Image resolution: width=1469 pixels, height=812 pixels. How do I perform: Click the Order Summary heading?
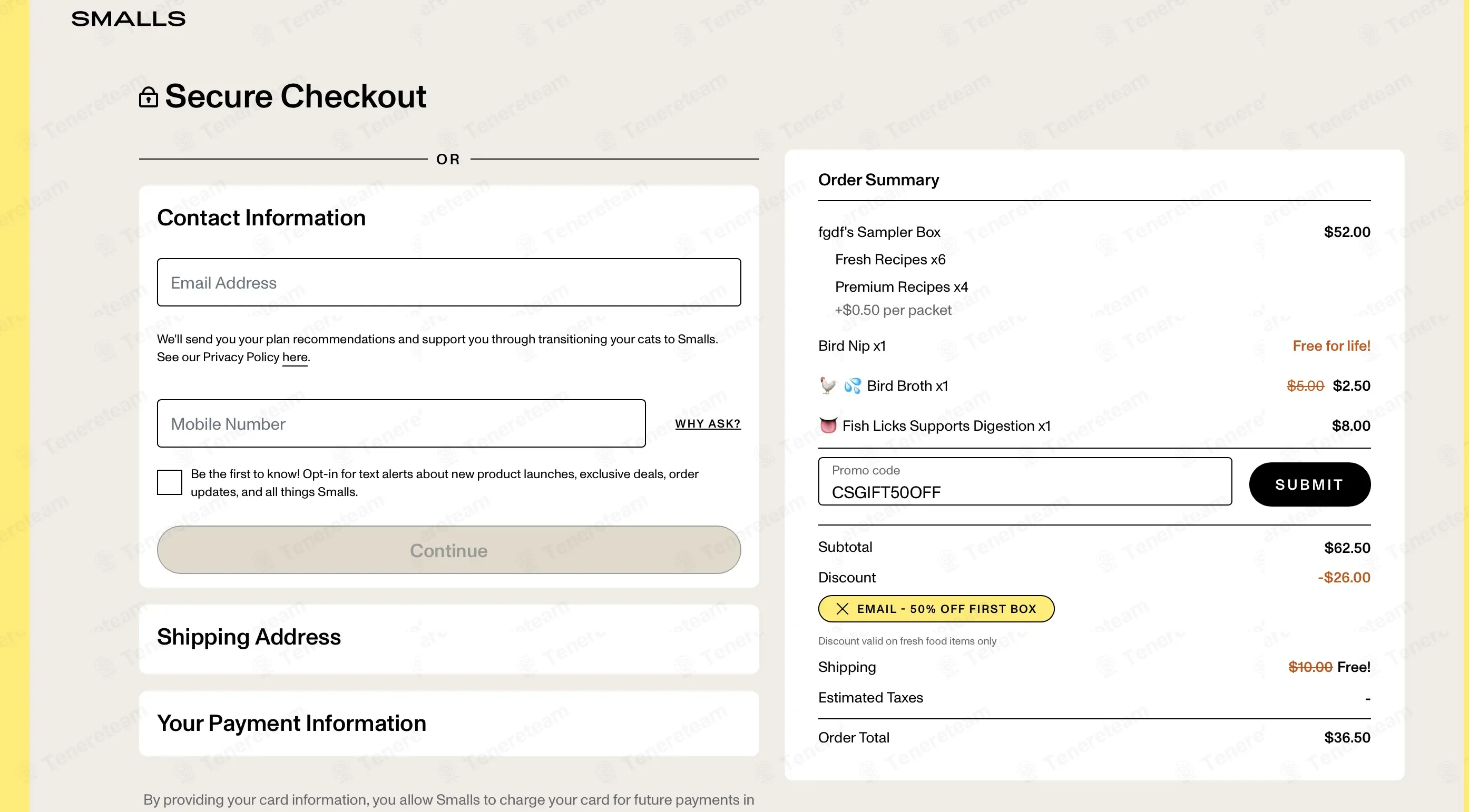click(878, 180)
